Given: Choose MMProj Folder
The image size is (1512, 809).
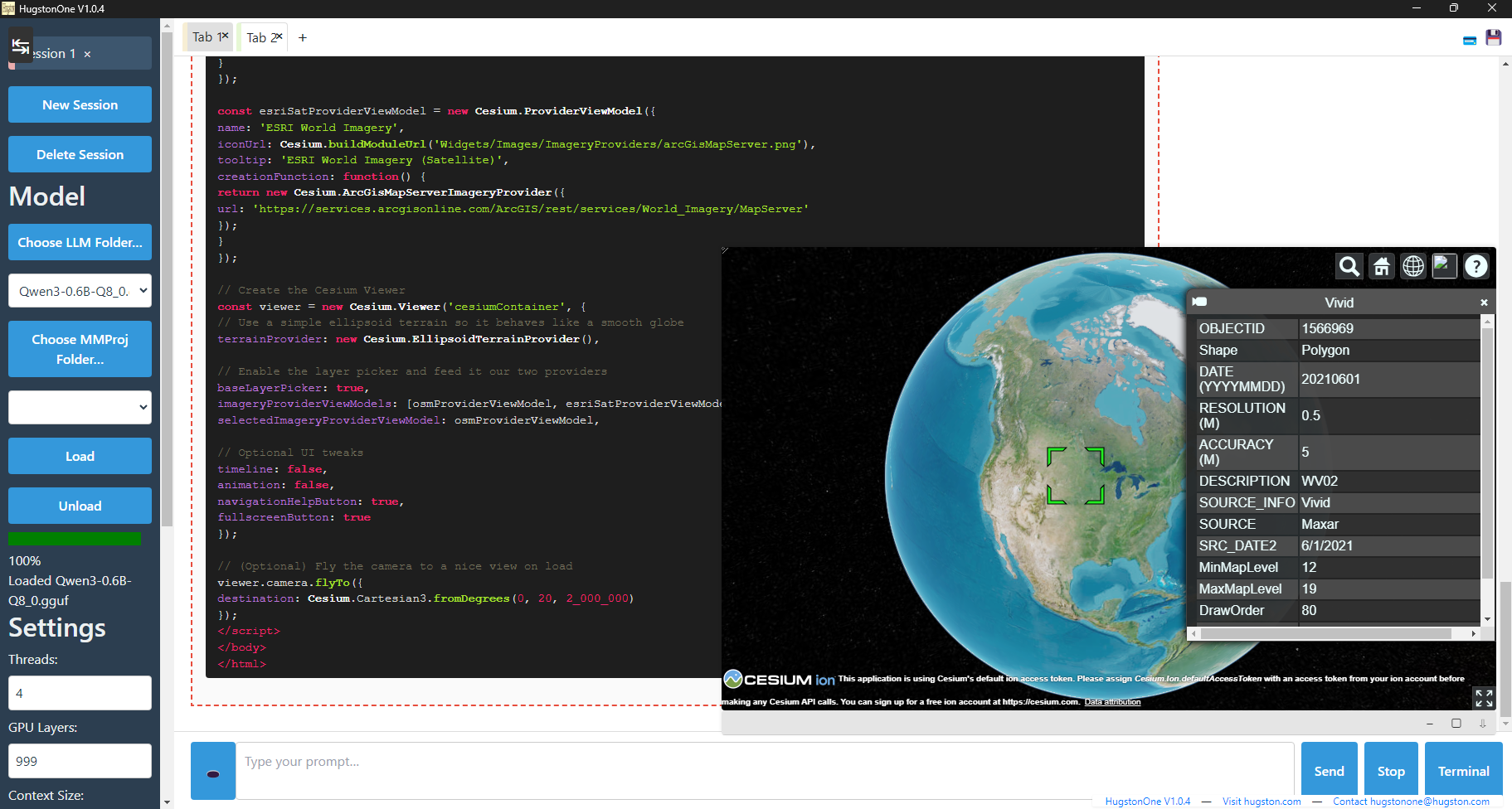Looking at the screenshot, I should click(x=80, y=349).
